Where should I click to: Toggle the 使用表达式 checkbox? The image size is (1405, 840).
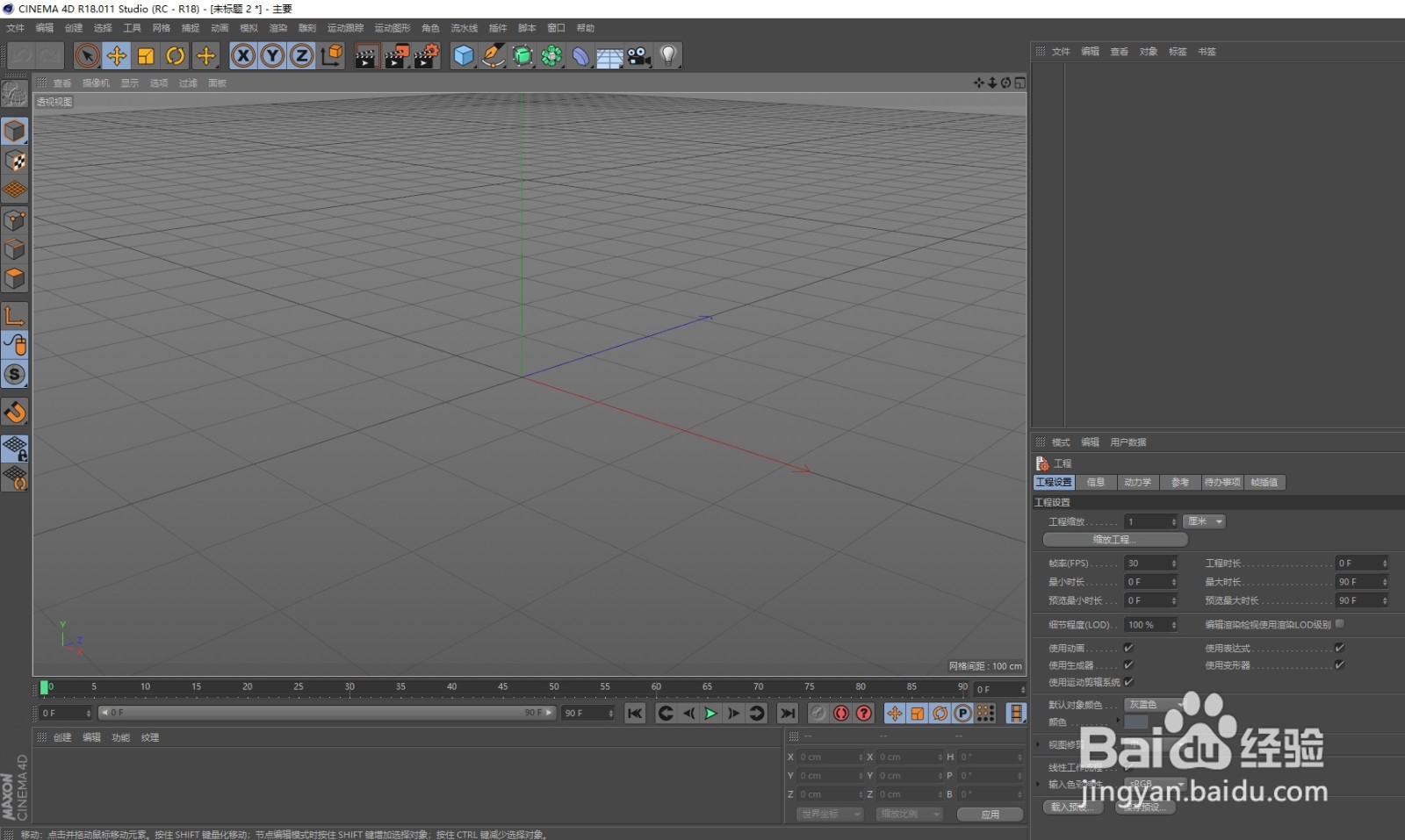(1339, 649)
